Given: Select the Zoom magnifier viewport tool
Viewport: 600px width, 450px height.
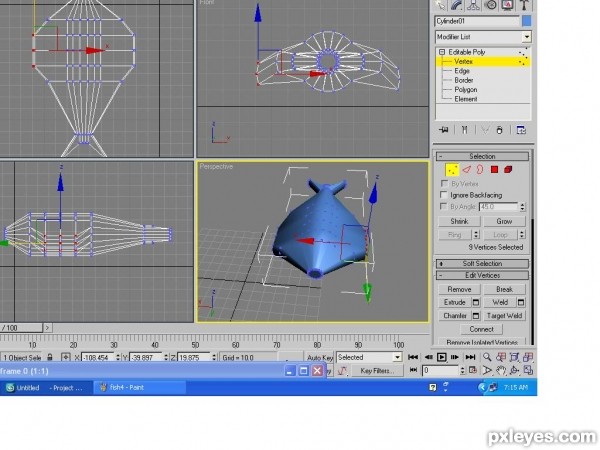Looking at the screenshot, I should coord(487,357).
